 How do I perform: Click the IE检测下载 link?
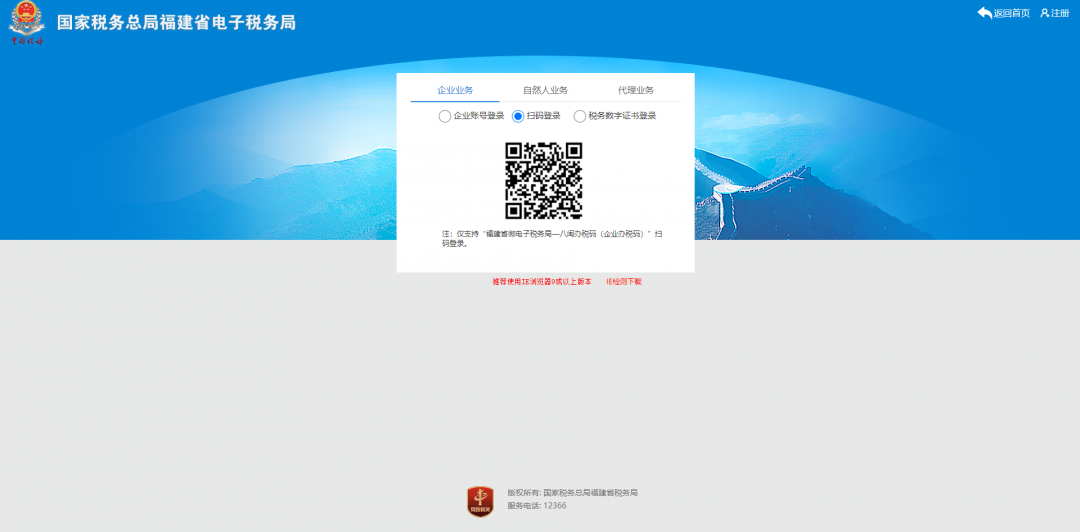624,282
